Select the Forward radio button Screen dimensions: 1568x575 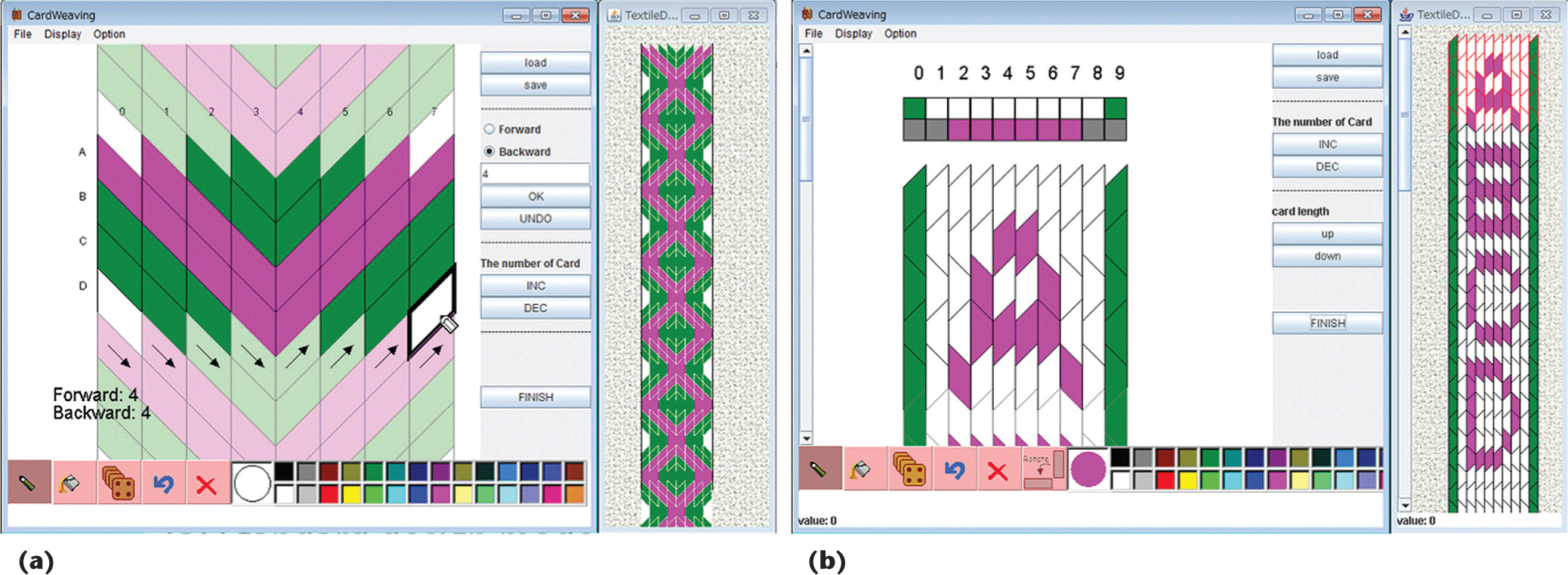click(489, 129)
